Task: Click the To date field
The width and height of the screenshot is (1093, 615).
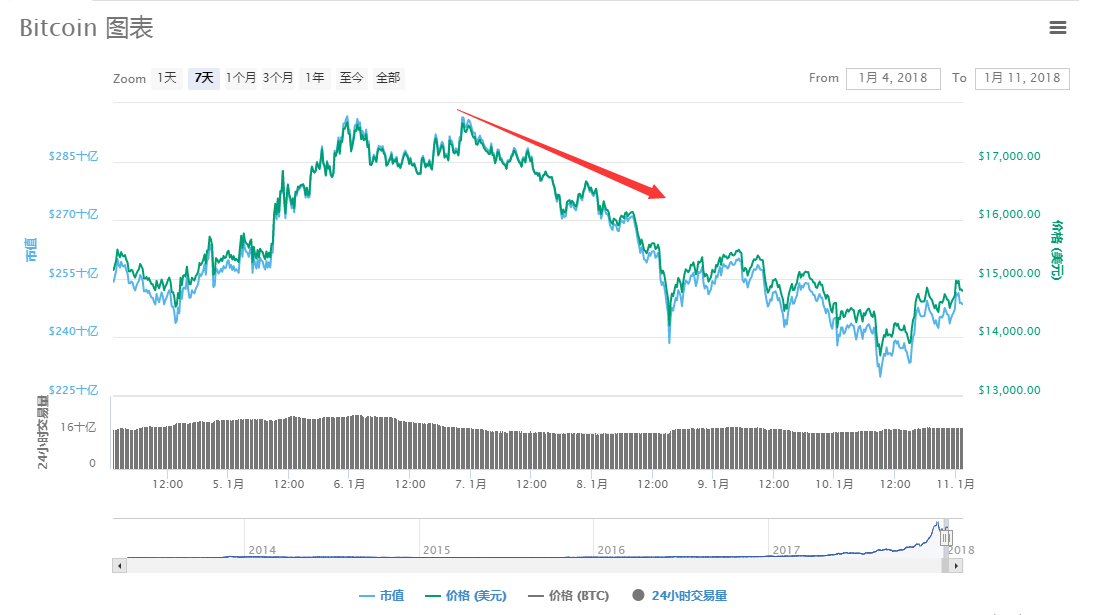Action: pyautogui.click(x=1022, y=78)
